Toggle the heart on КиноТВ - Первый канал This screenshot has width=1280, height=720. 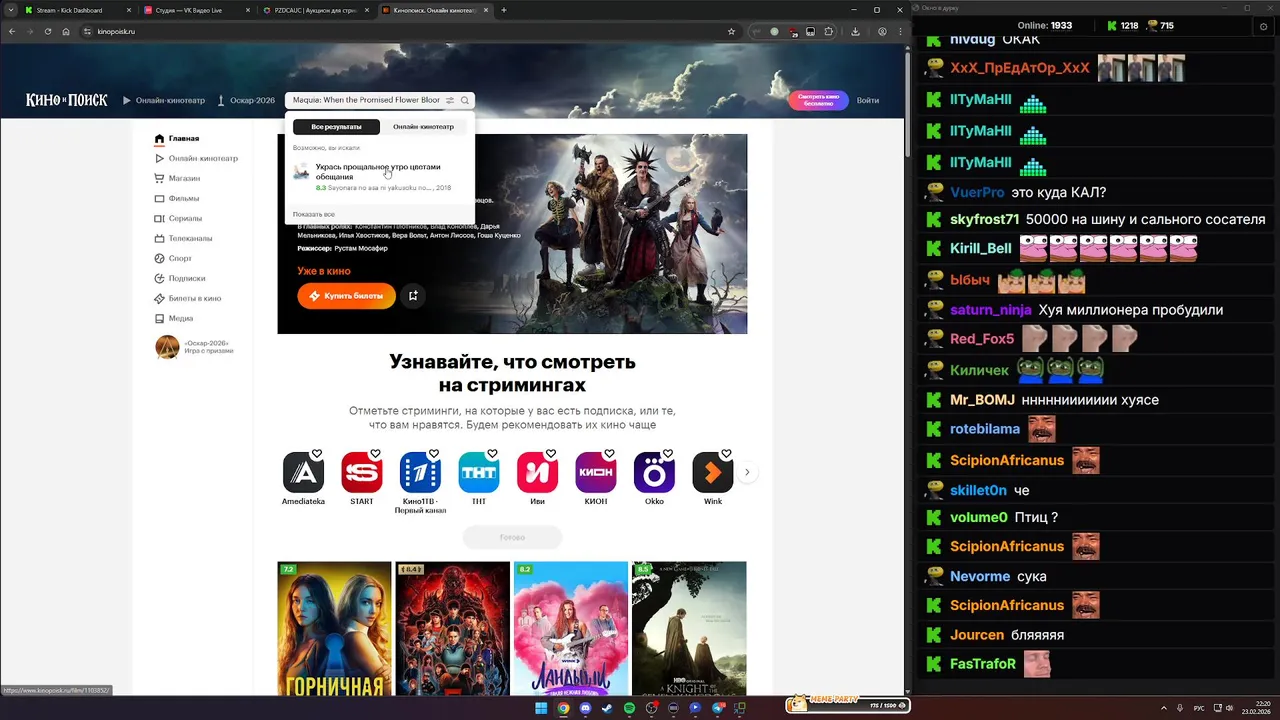[434, 454]
